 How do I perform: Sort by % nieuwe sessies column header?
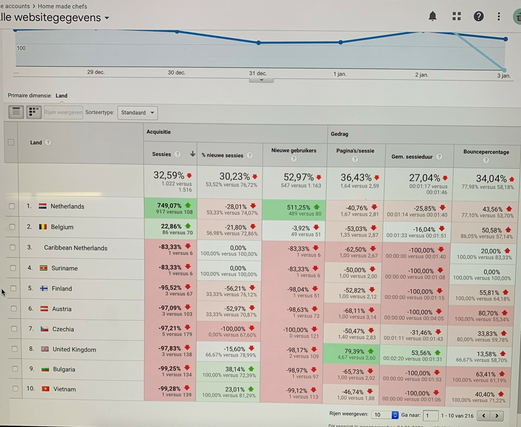[x=222, y=155]
